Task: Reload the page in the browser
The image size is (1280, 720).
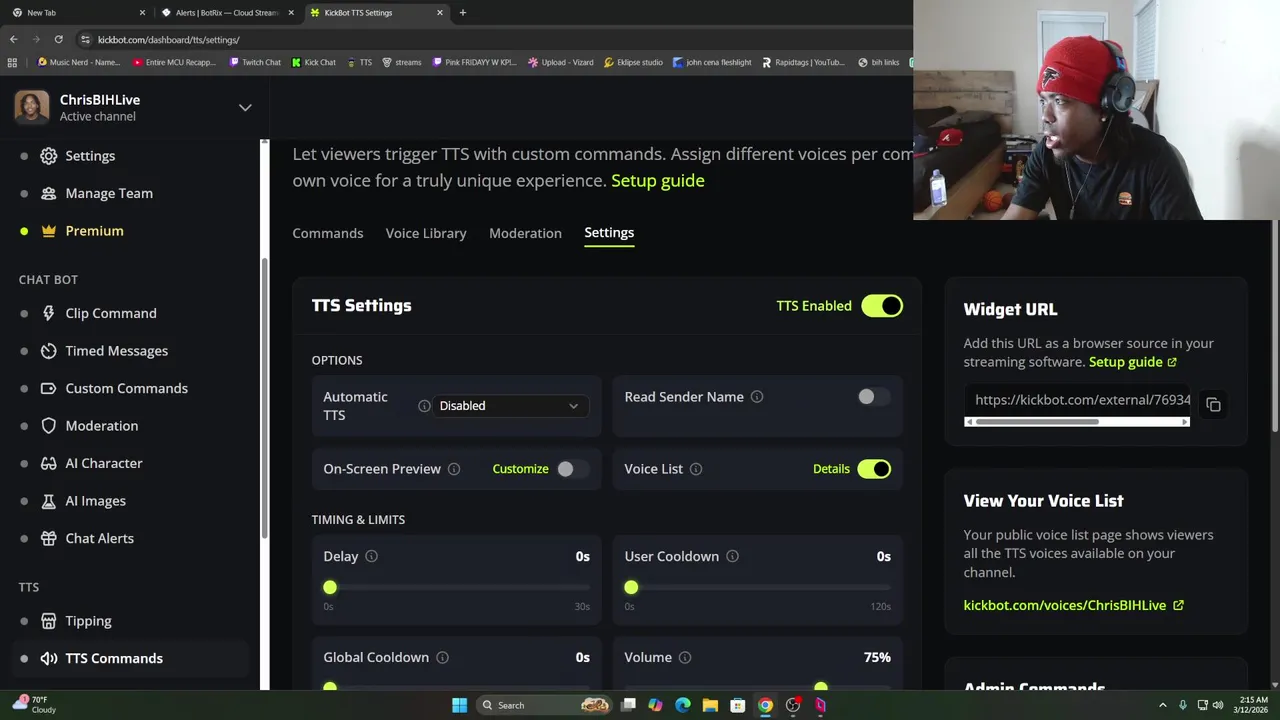Action: click(58, 39)
